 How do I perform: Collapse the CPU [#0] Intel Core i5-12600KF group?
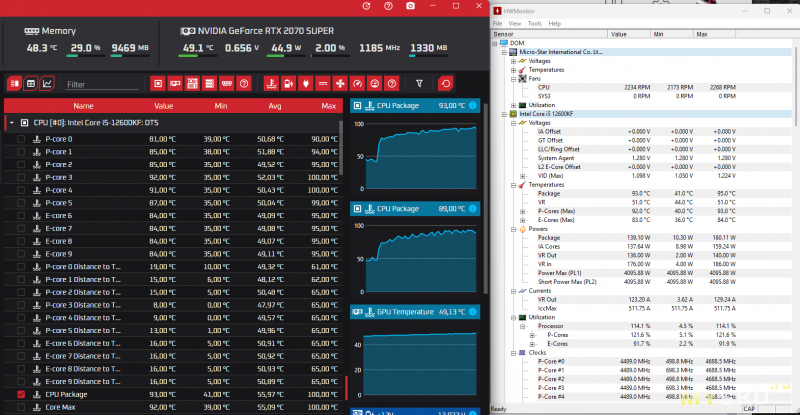[x=11, y=122]
